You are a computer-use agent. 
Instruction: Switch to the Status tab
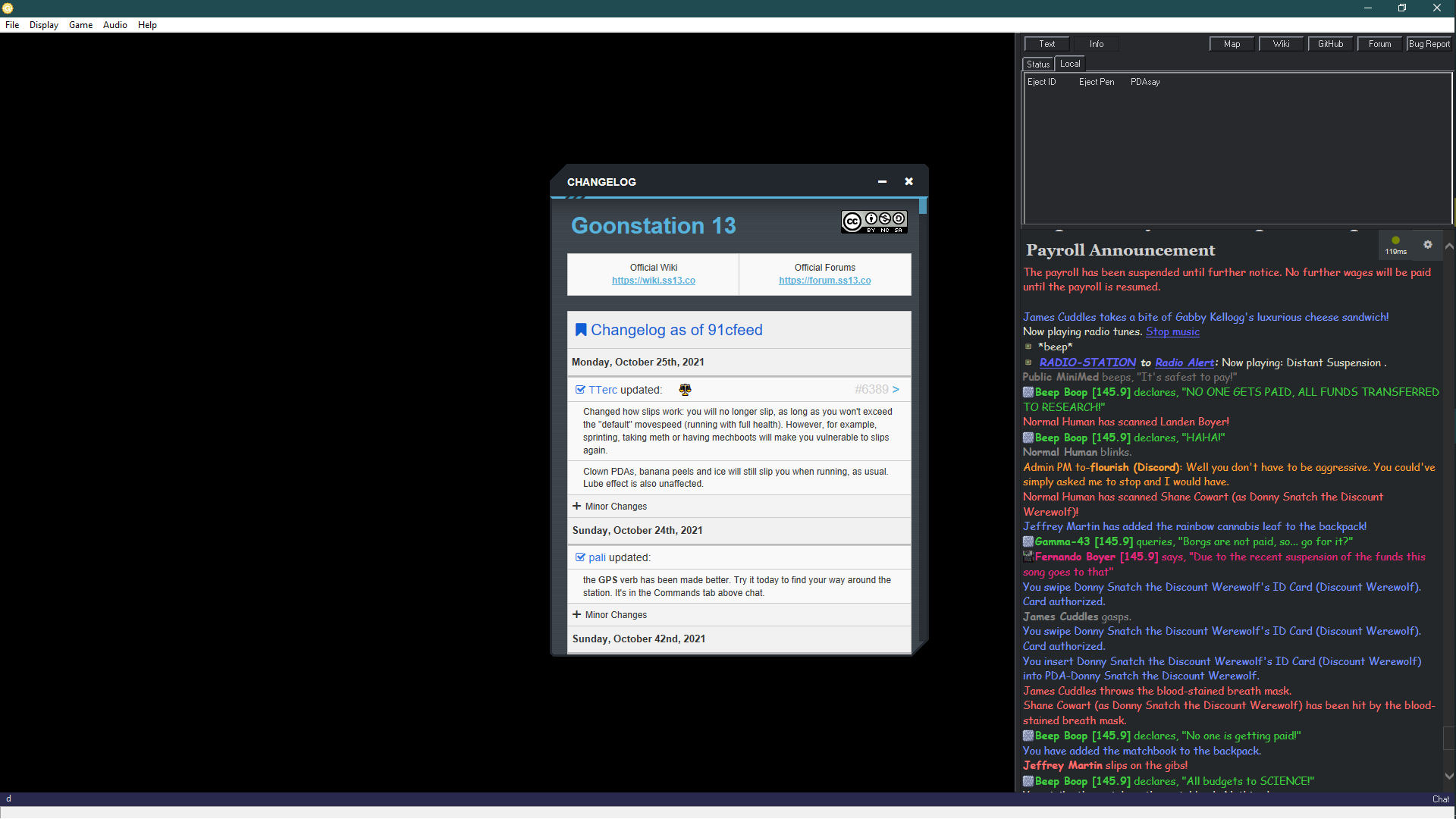[1037, 64]
